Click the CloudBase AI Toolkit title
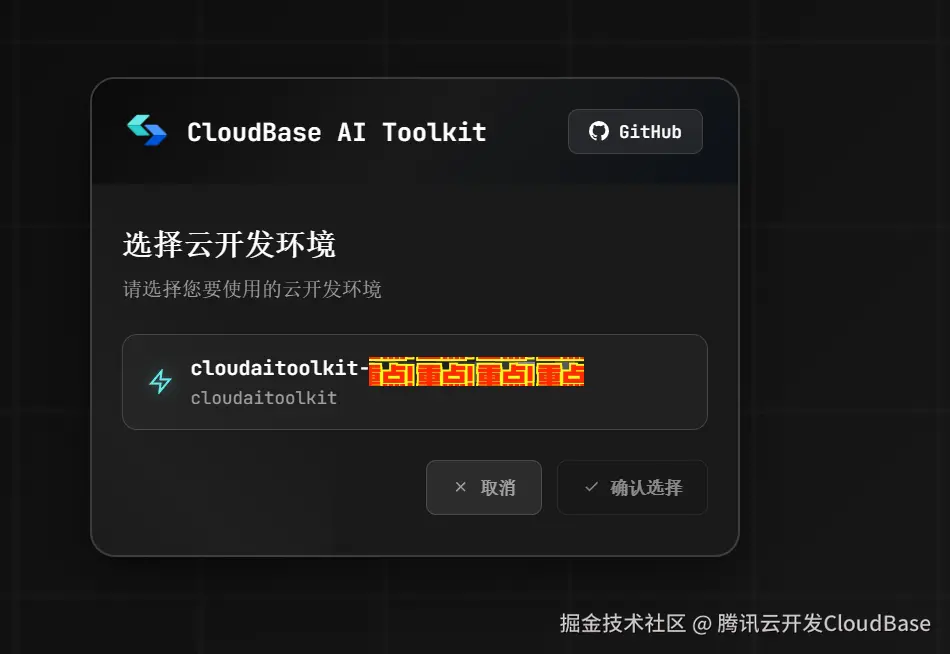This screenshot has height=654, width=950. click(x=336, y=132)
